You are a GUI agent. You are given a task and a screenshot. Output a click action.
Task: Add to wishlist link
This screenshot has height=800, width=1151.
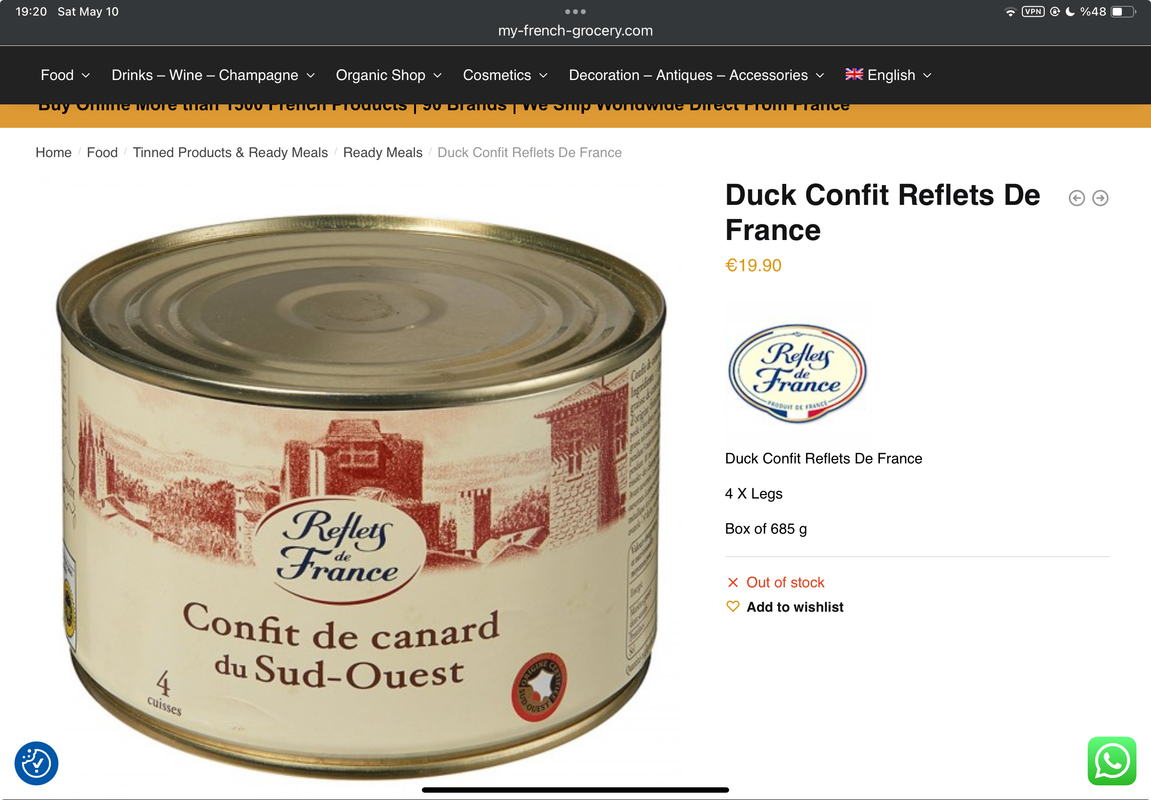794,607
